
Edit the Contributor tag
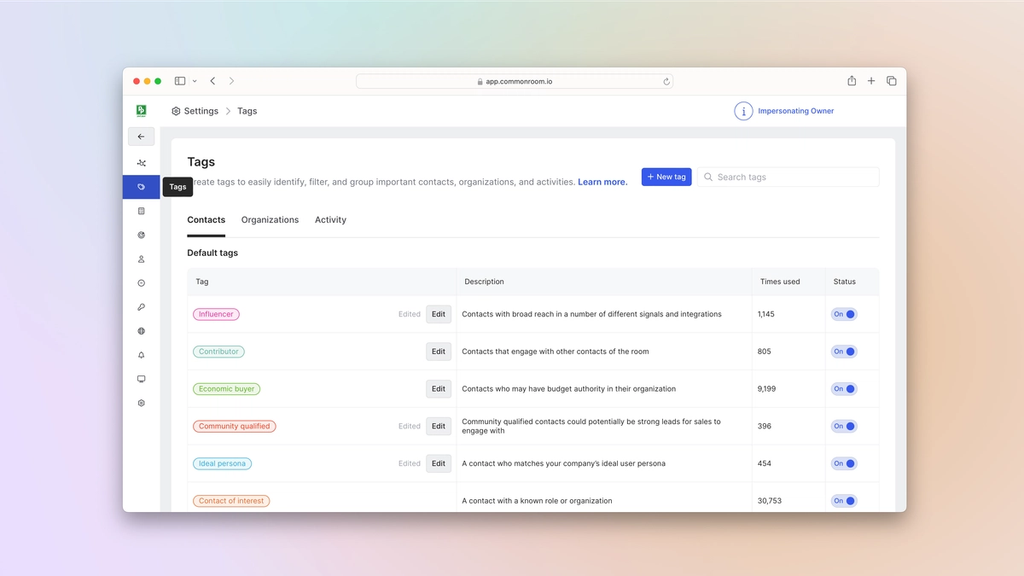pyautogui.click(x=438, y=351)
